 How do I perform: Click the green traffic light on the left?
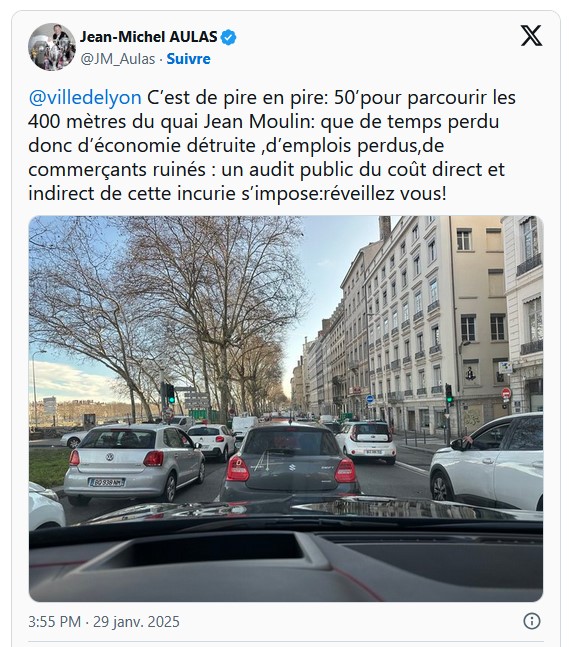[170, 399]
